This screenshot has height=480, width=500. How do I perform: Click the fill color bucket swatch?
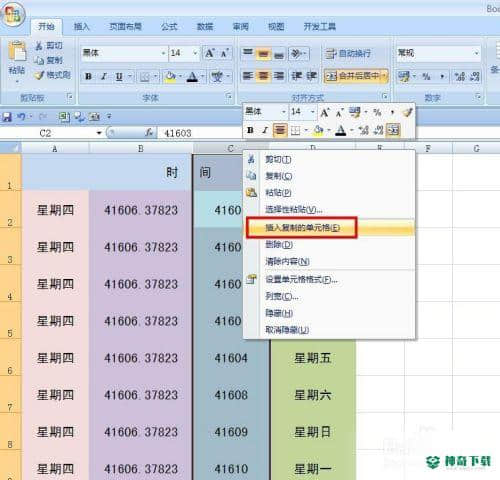pos(170,77)
